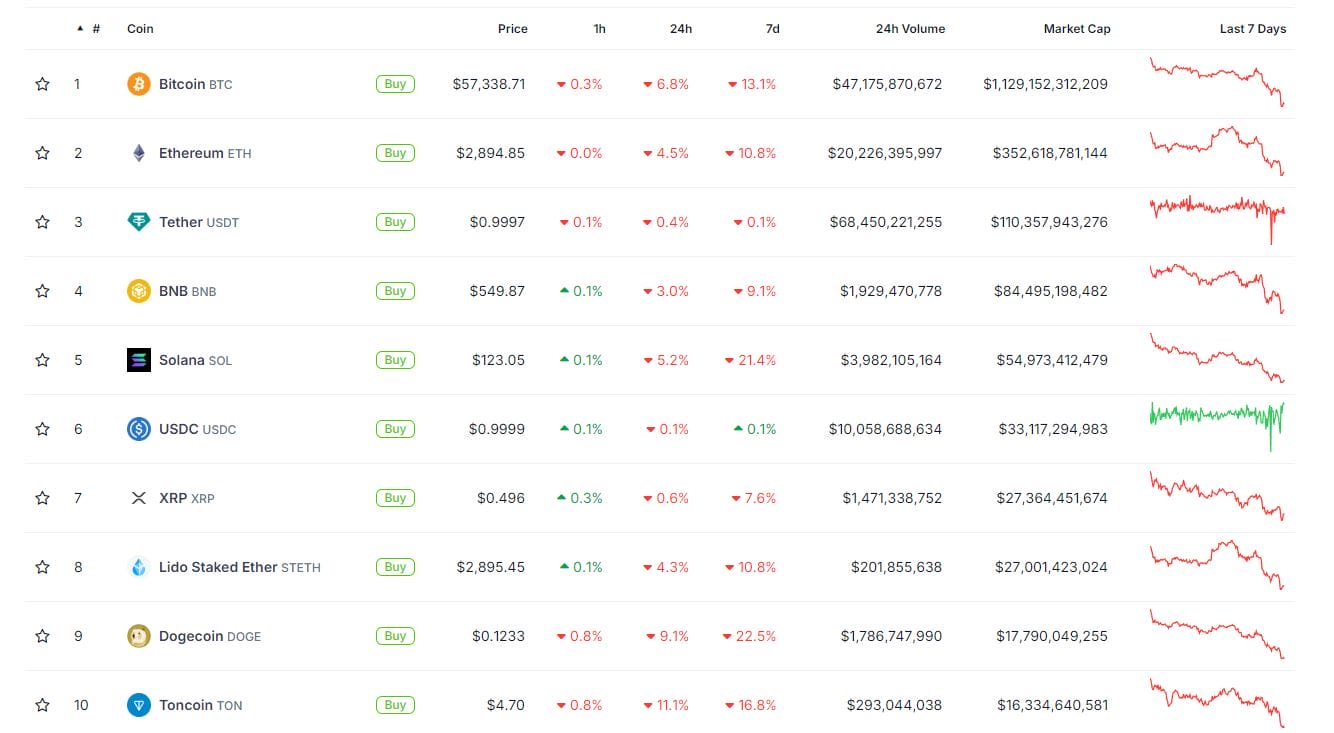Viewport: 1334px width, 733px height.
Task: Sort by the 24h change header
Action: [x=681, y=29]
